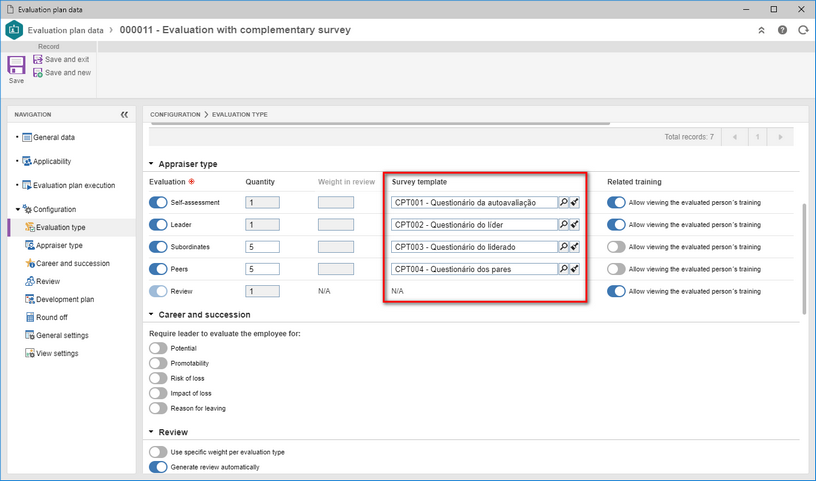Viewport: 816px width, 481px height.
Task: Collapse the Configuration tree node
Action: [x=18, y=209]
